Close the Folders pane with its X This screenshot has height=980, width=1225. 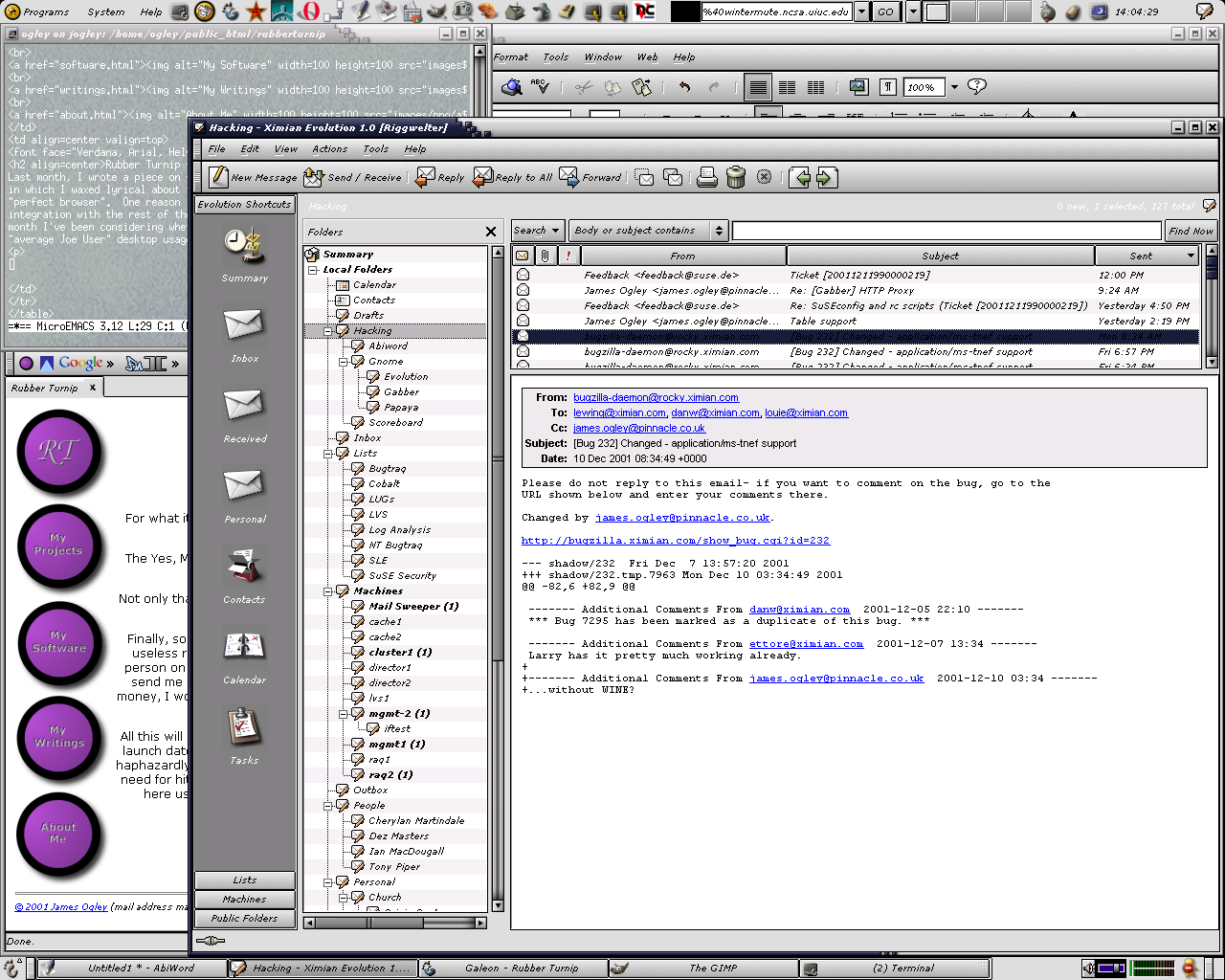point(491,232)
